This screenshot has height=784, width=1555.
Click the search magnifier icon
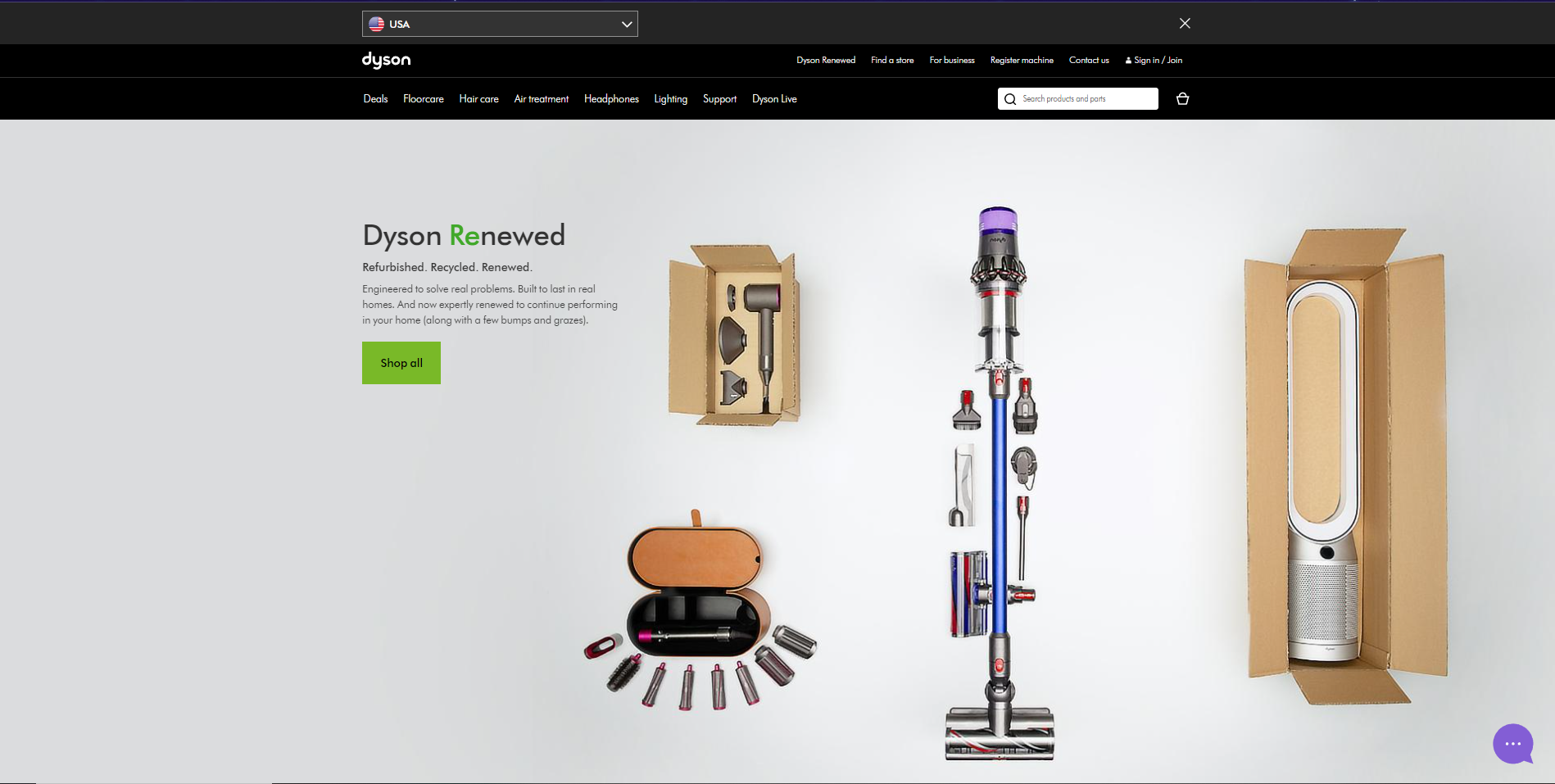(x=1010, y=99)
